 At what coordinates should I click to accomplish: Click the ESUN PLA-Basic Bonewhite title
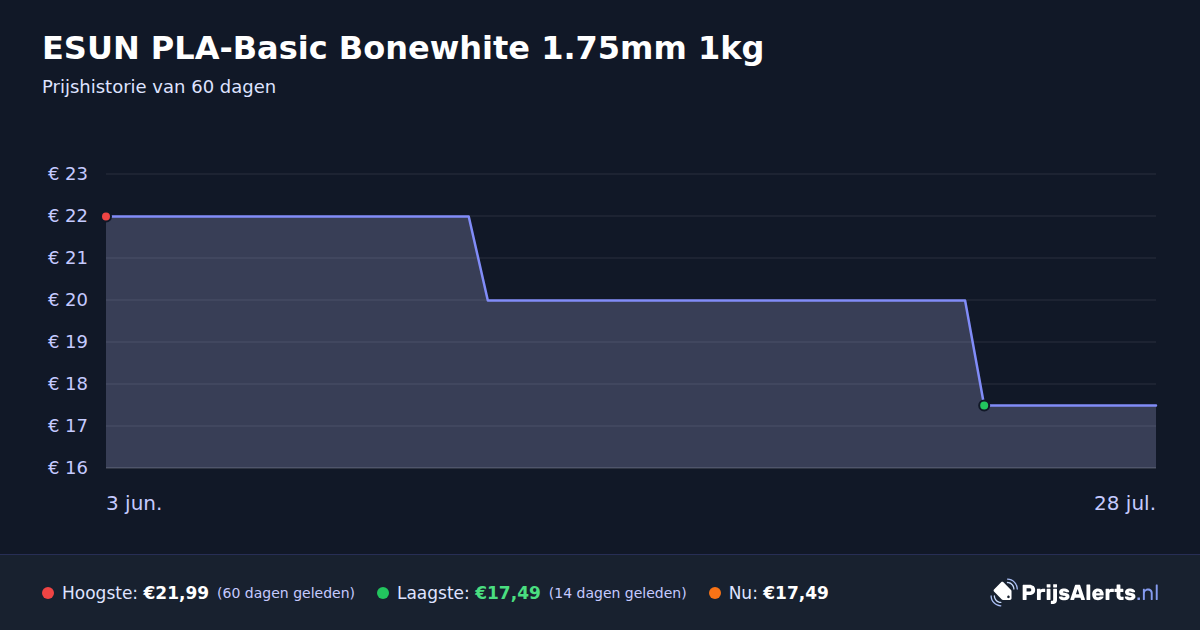pos(403,48)
